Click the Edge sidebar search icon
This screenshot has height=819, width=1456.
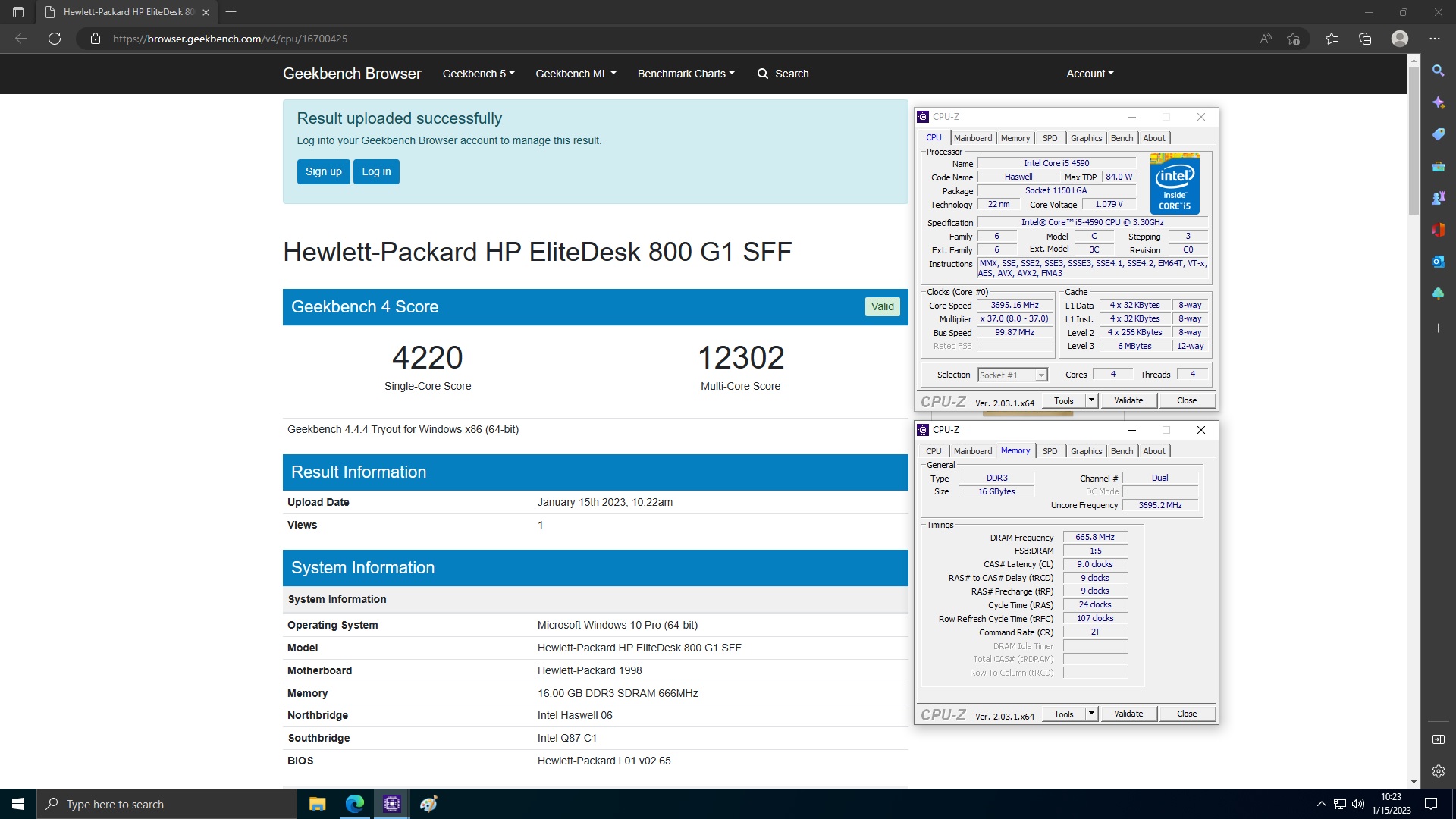[1439, 71]
